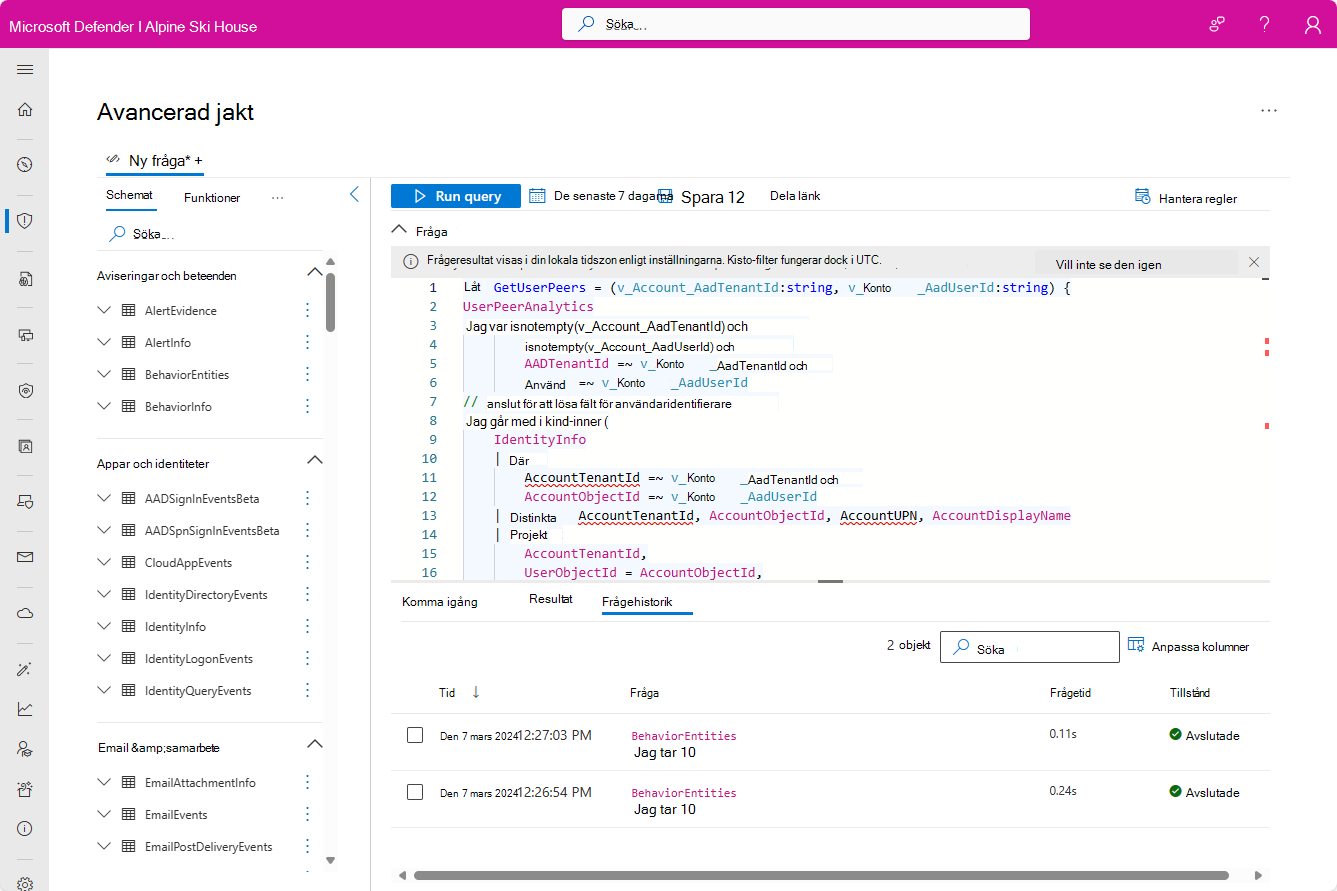Open the hamburger navigation menu
Image resolution: width=1337 pixels, height=891 pixels.
pyautogui.click(x=25, y=69)
